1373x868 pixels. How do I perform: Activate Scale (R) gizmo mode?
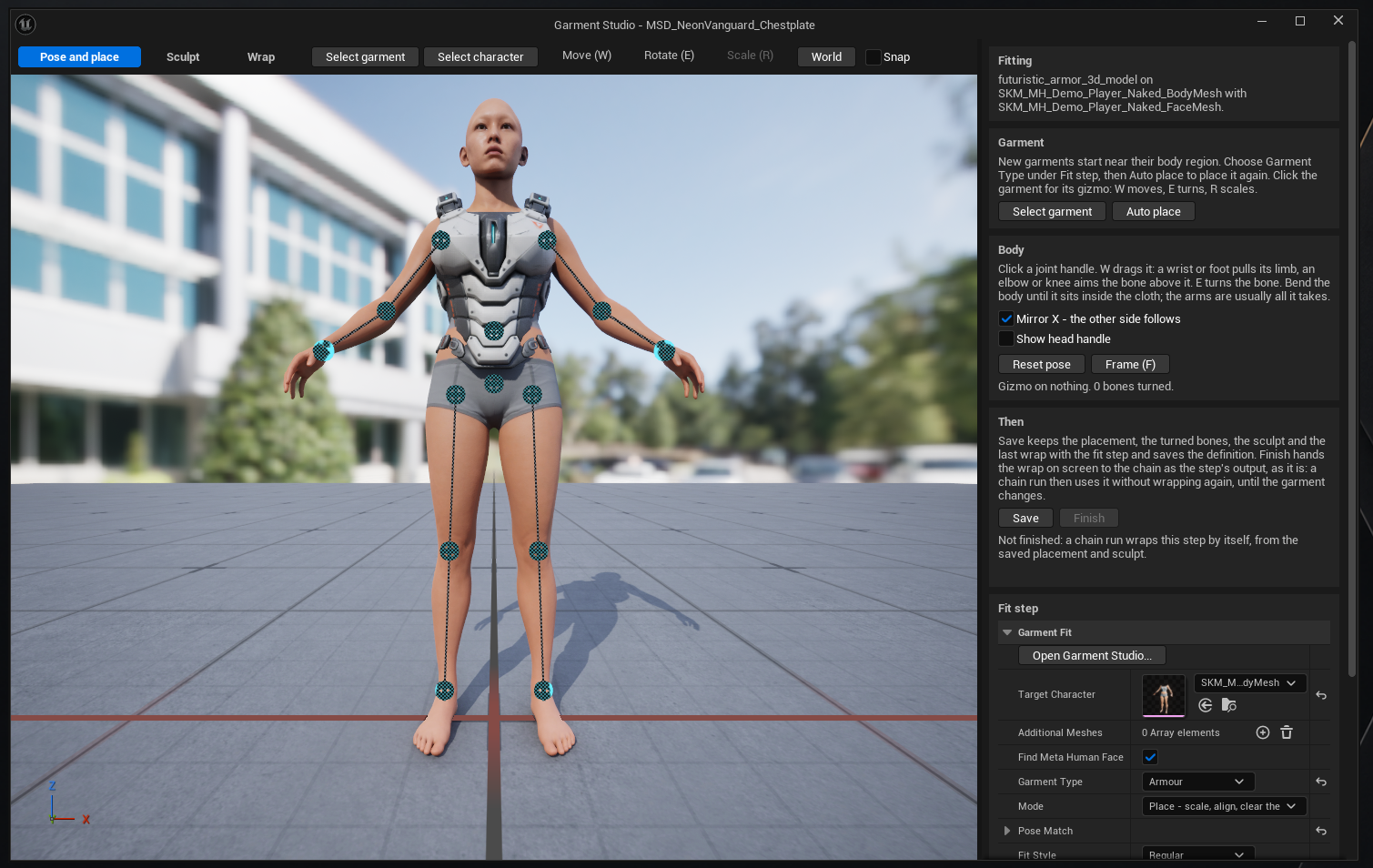tap(750, 56)
